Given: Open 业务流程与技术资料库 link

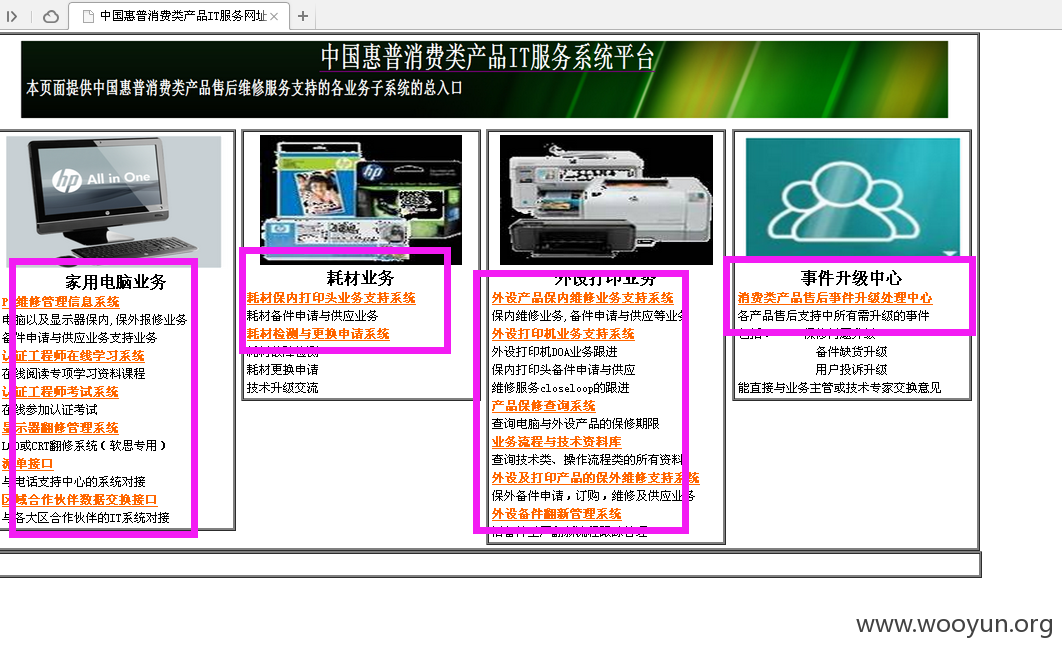Looking at the screenshot, I should tap(556, 442).
